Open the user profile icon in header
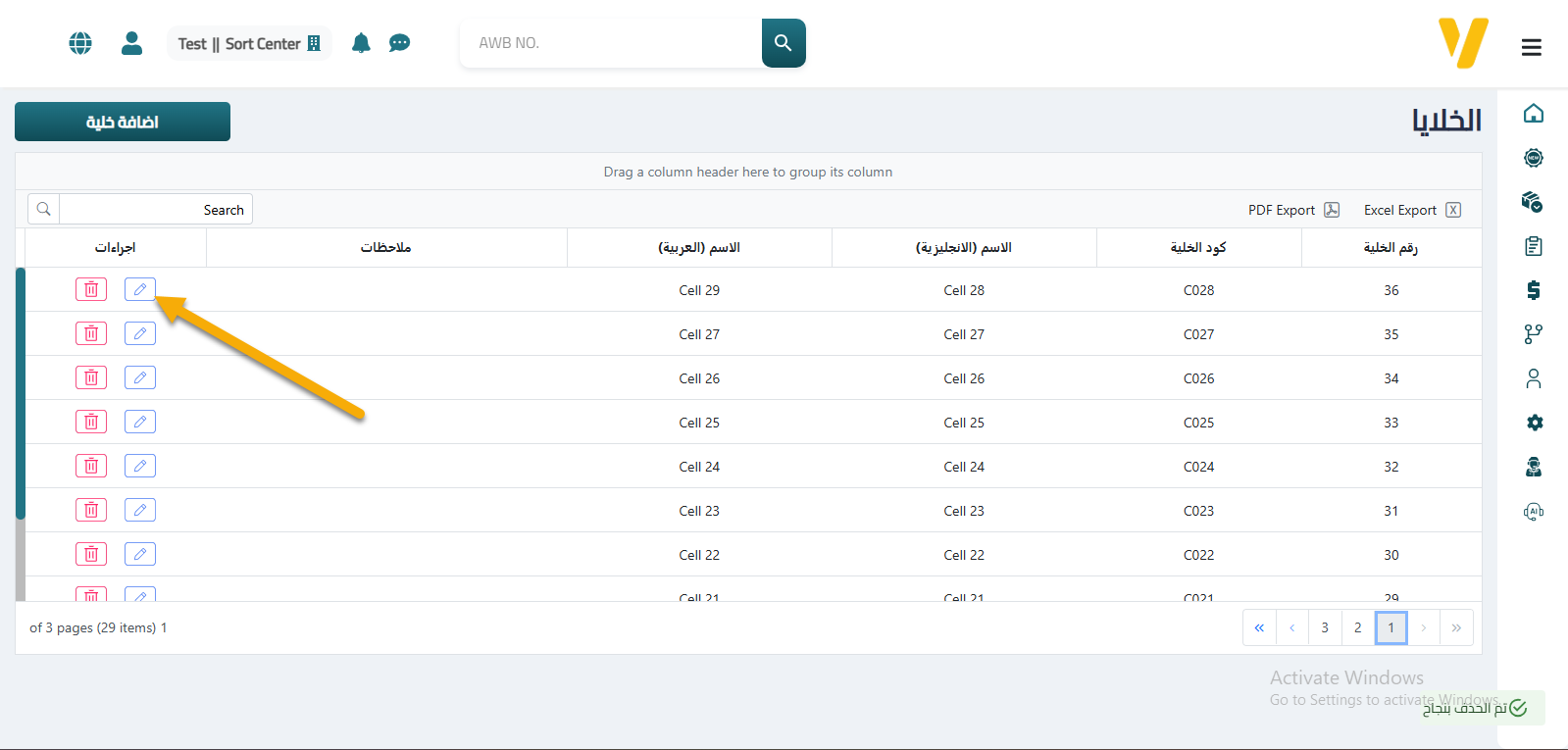Screen dimensions: 1568x750 pyautogui.click(x=131, y=43)
